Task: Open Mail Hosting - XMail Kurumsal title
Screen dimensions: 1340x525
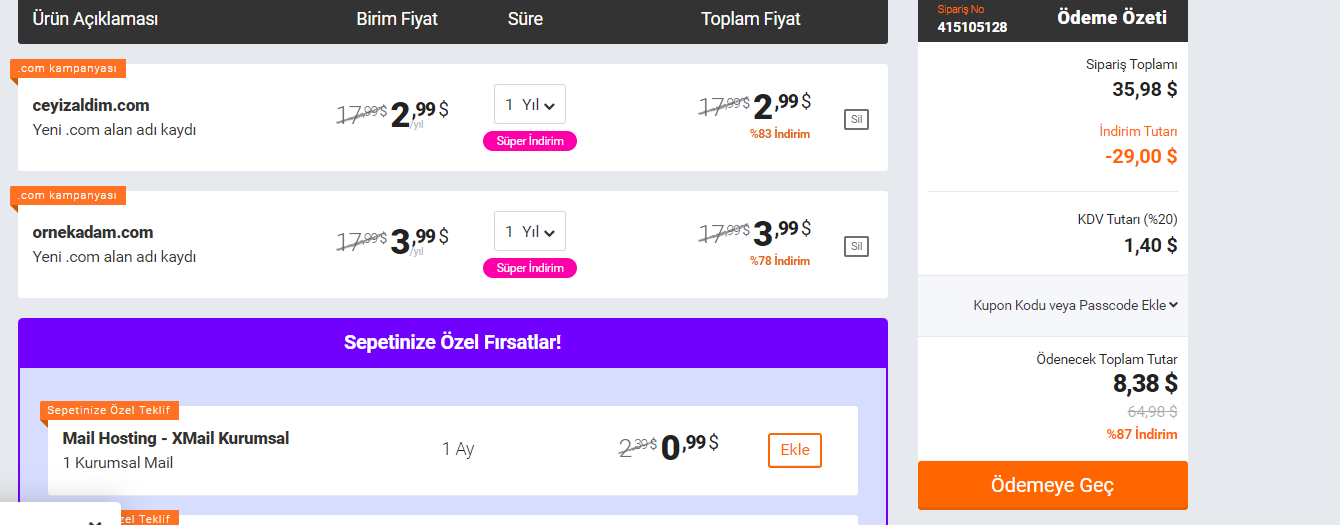Action: 176,439
